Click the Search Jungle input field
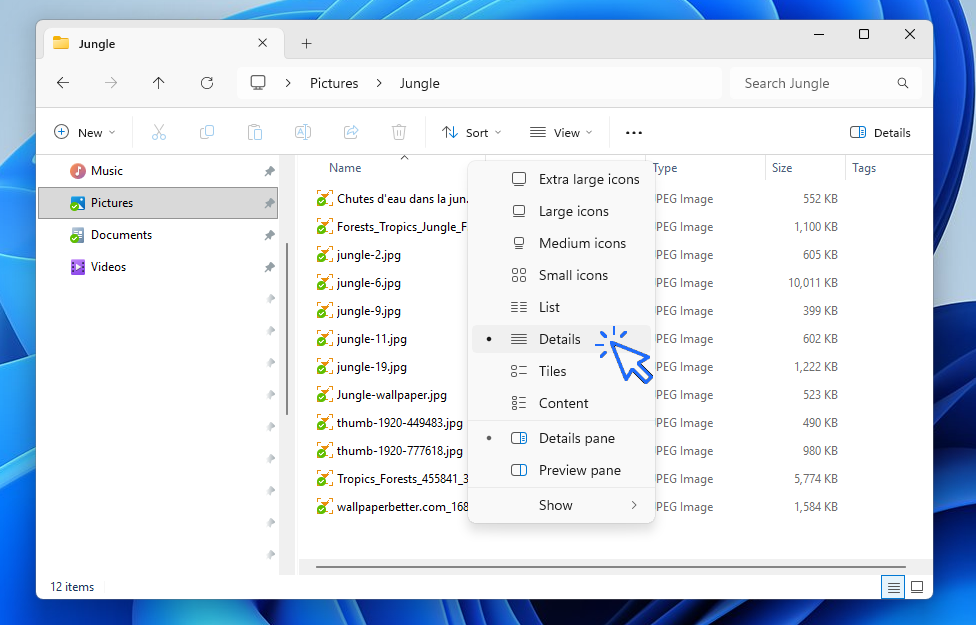 tap(815, 83)
